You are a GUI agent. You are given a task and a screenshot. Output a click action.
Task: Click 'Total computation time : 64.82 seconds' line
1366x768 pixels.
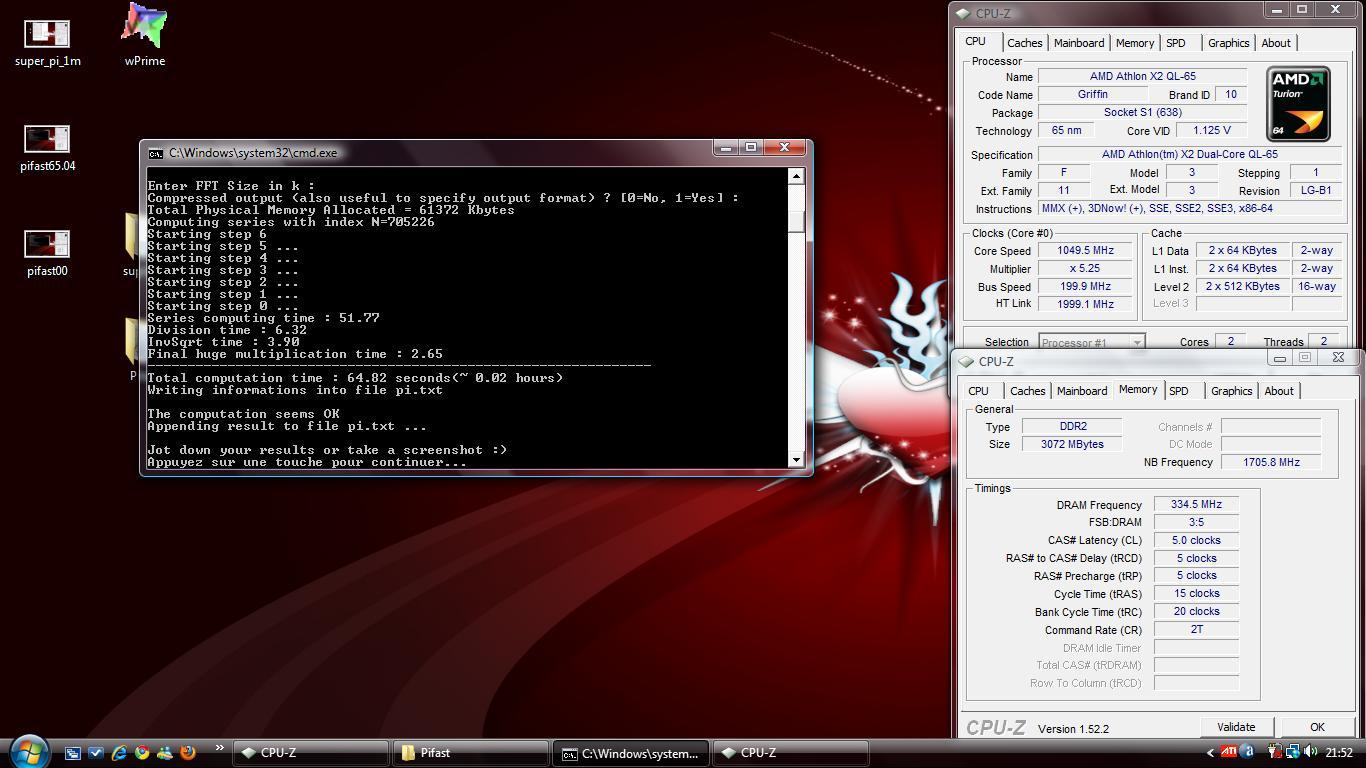pos(355,378)
